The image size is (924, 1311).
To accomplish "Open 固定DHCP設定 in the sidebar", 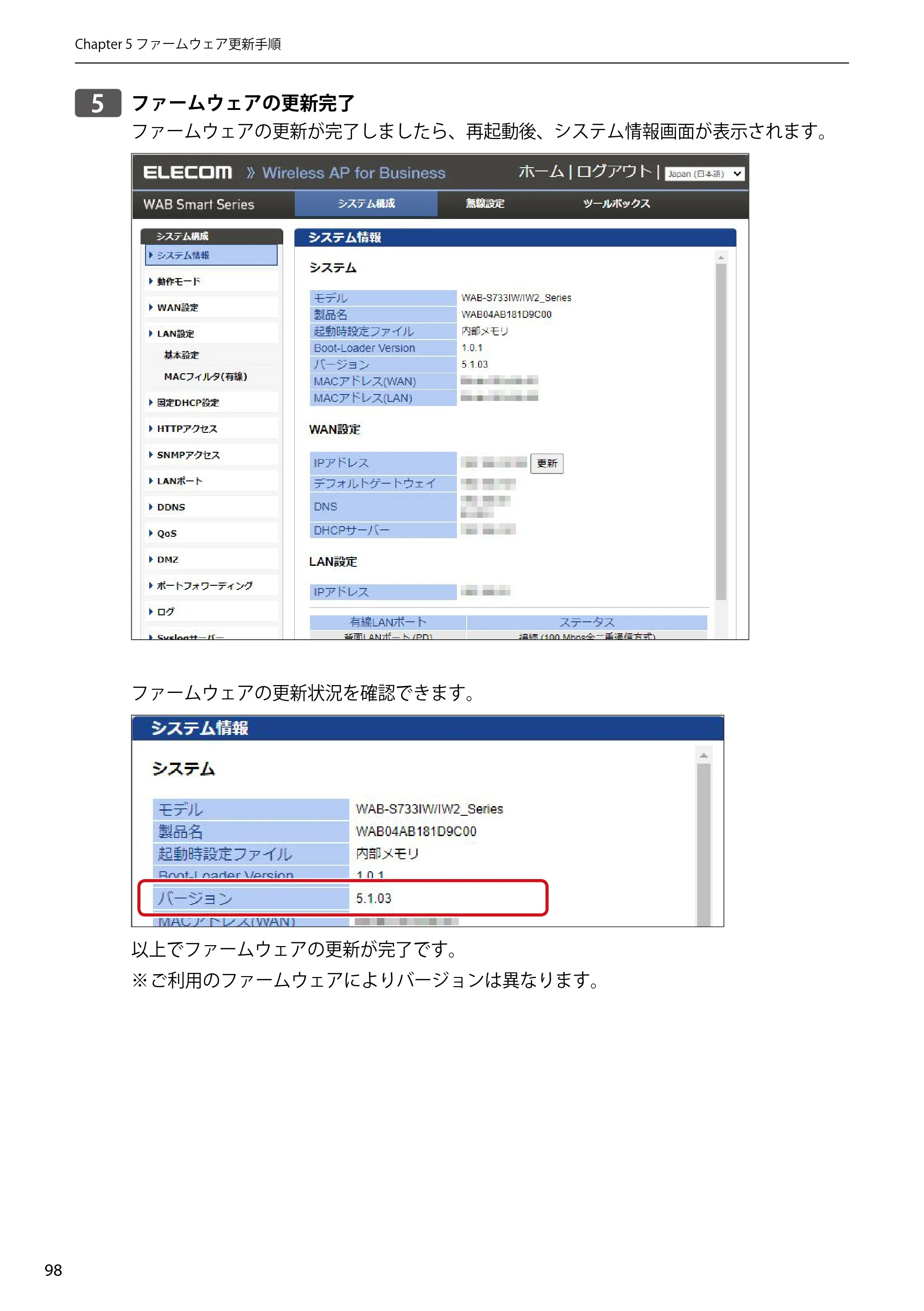I will (x=211, y=402).
